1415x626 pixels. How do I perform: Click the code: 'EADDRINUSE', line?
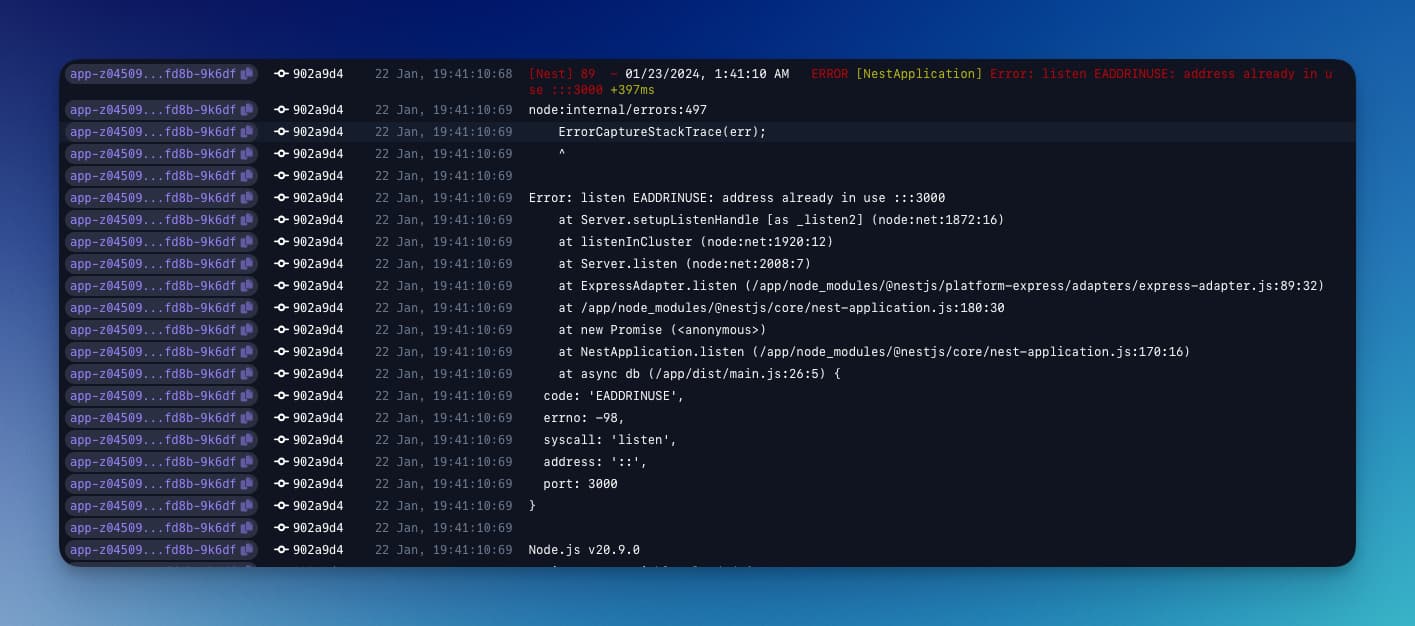pyautogui.click(x=613, y=396)
